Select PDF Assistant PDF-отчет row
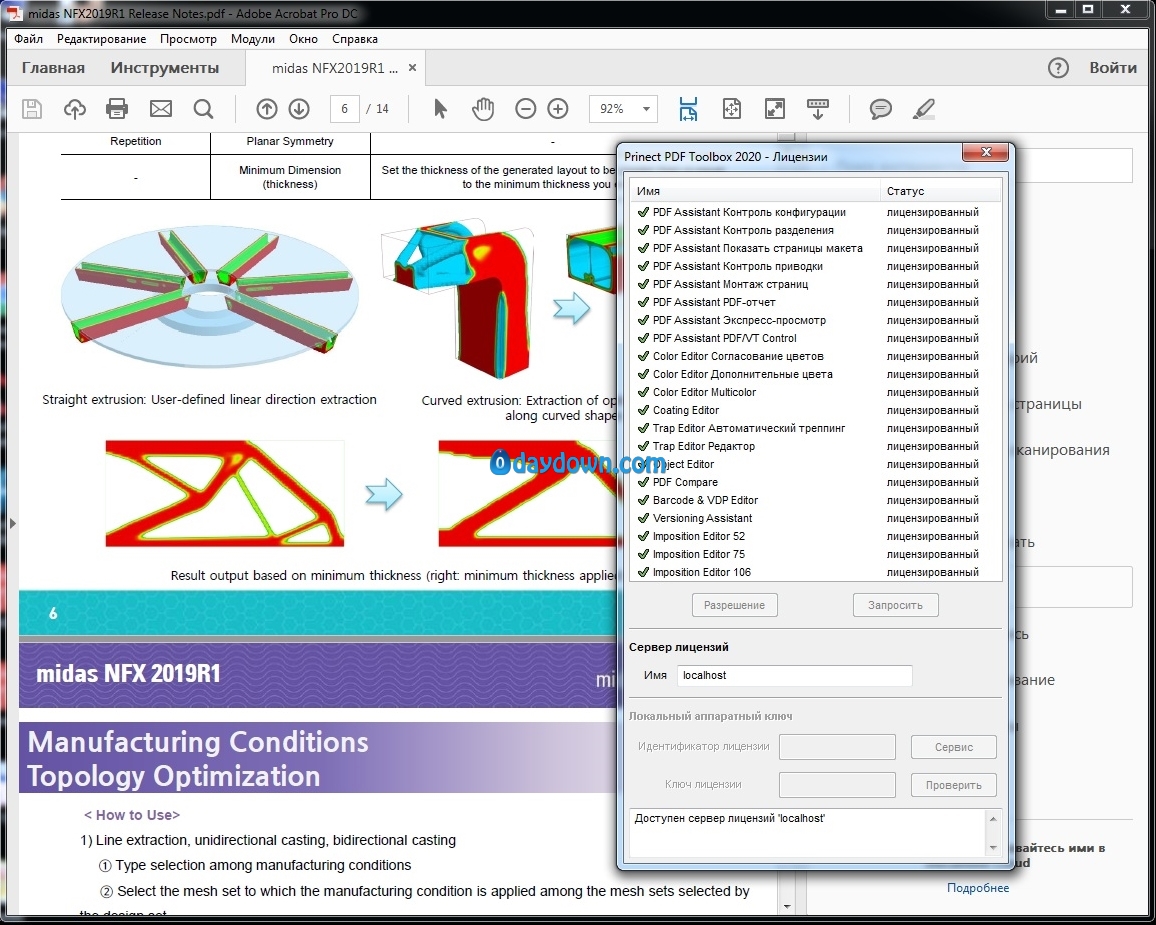Viewport: 1156px width, 925px height. coord(815,302)
